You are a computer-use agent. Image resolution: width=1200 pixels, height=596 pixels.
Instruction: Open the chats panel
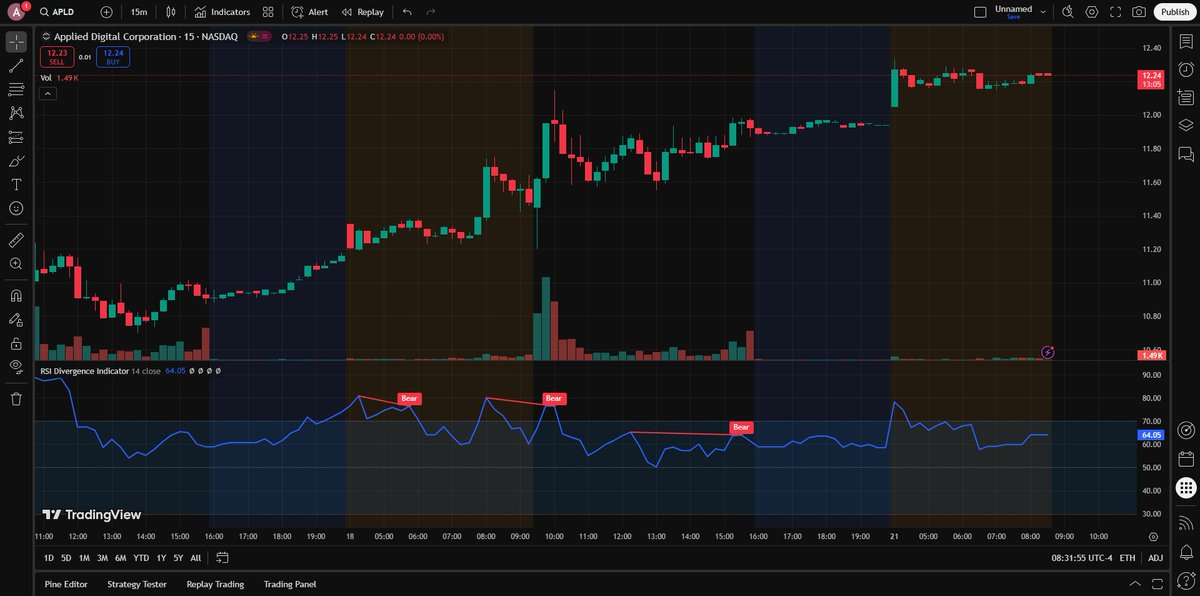[1186, 154]
